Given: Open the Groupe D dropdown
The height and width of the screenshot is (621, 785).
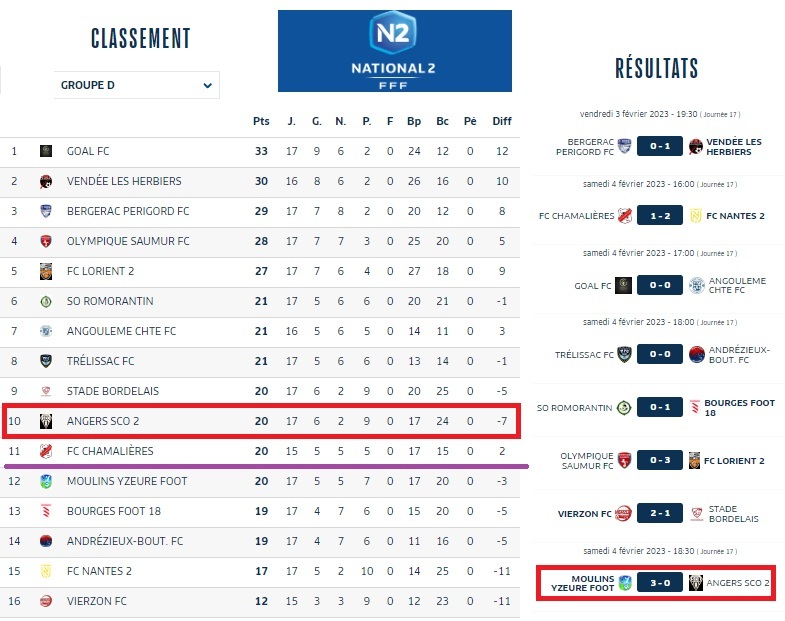Looking at the screenshot, I should coord(136,85).
